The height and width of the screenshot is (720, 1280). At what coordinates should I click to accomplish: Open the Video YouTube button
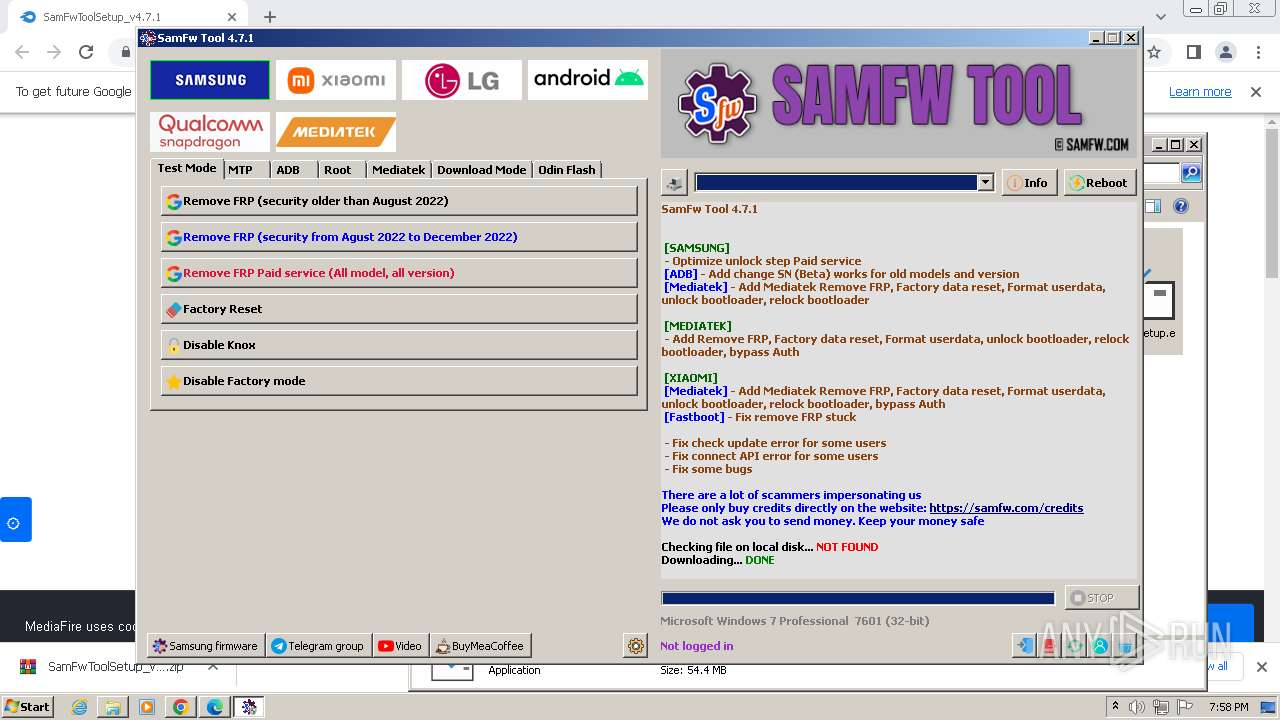[x=401, y=646]
